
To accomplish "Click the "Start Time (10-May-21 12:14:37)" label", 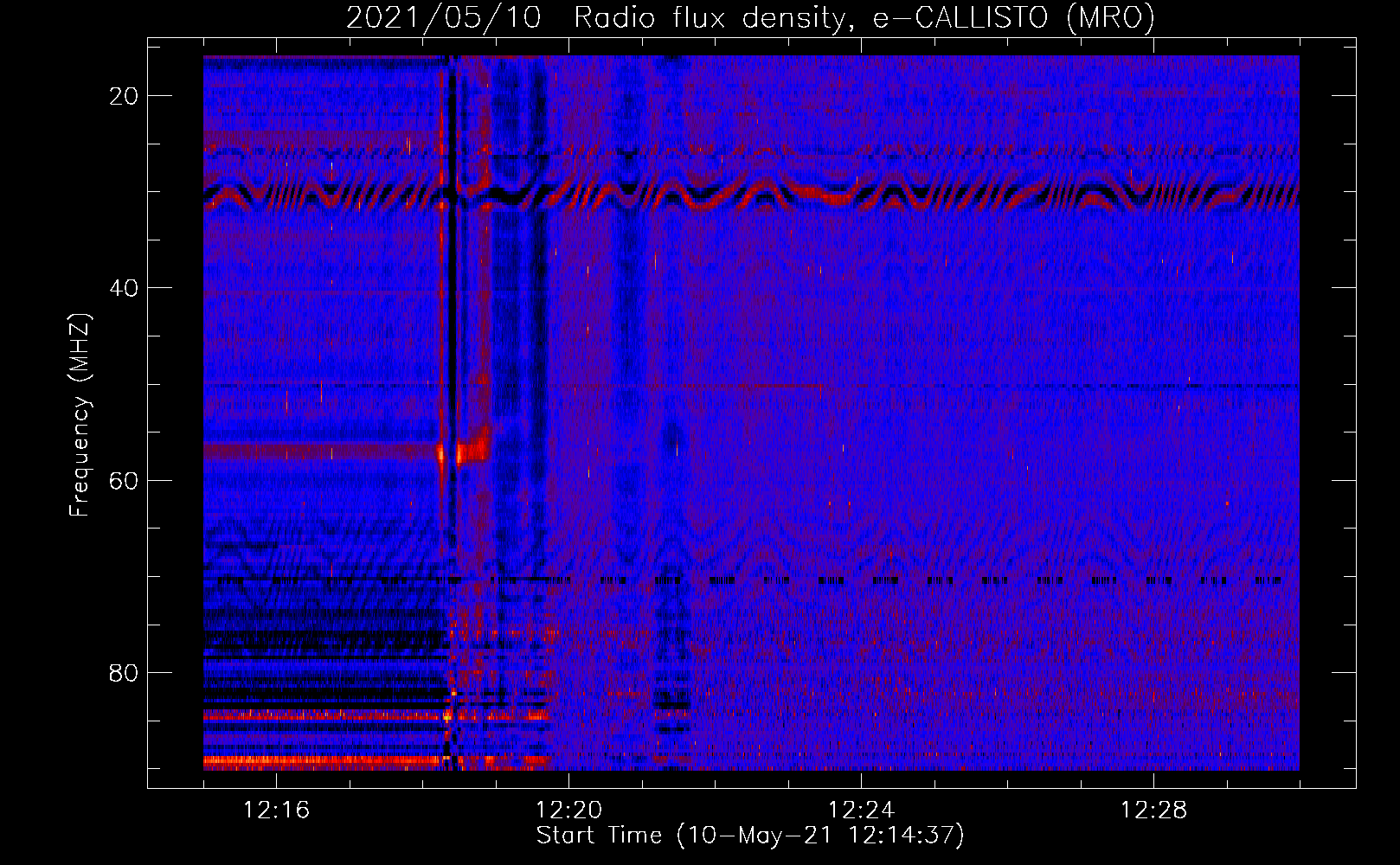I will (750, 836).
